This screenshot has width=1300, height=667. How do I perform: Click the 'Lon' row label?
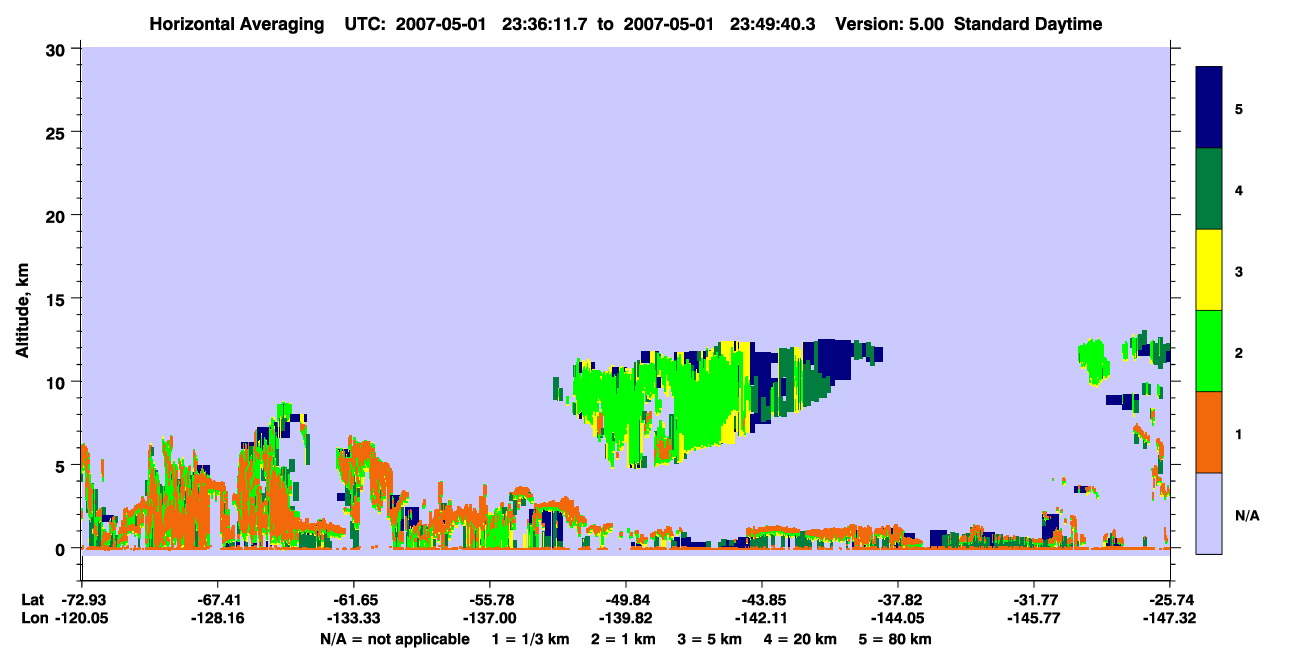pyautogui.click(x=33, y=618)
